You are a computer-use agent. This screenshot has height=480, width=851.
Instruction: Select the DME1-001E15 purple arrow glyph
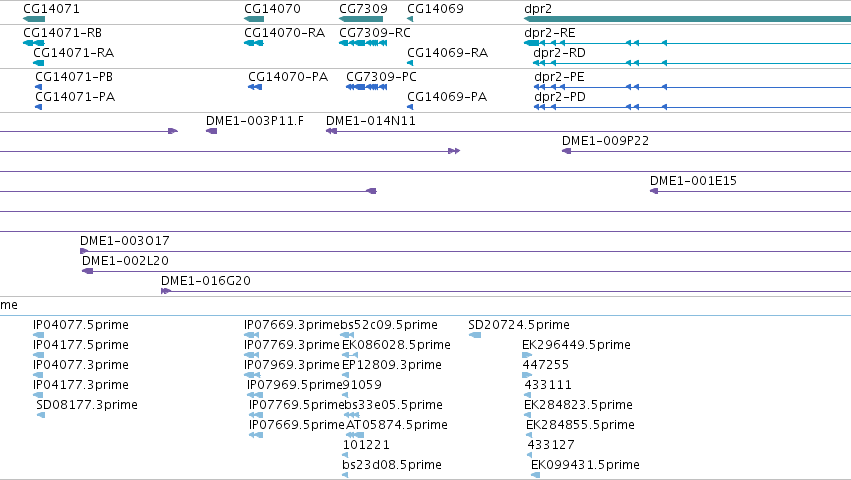click(654, 191)
